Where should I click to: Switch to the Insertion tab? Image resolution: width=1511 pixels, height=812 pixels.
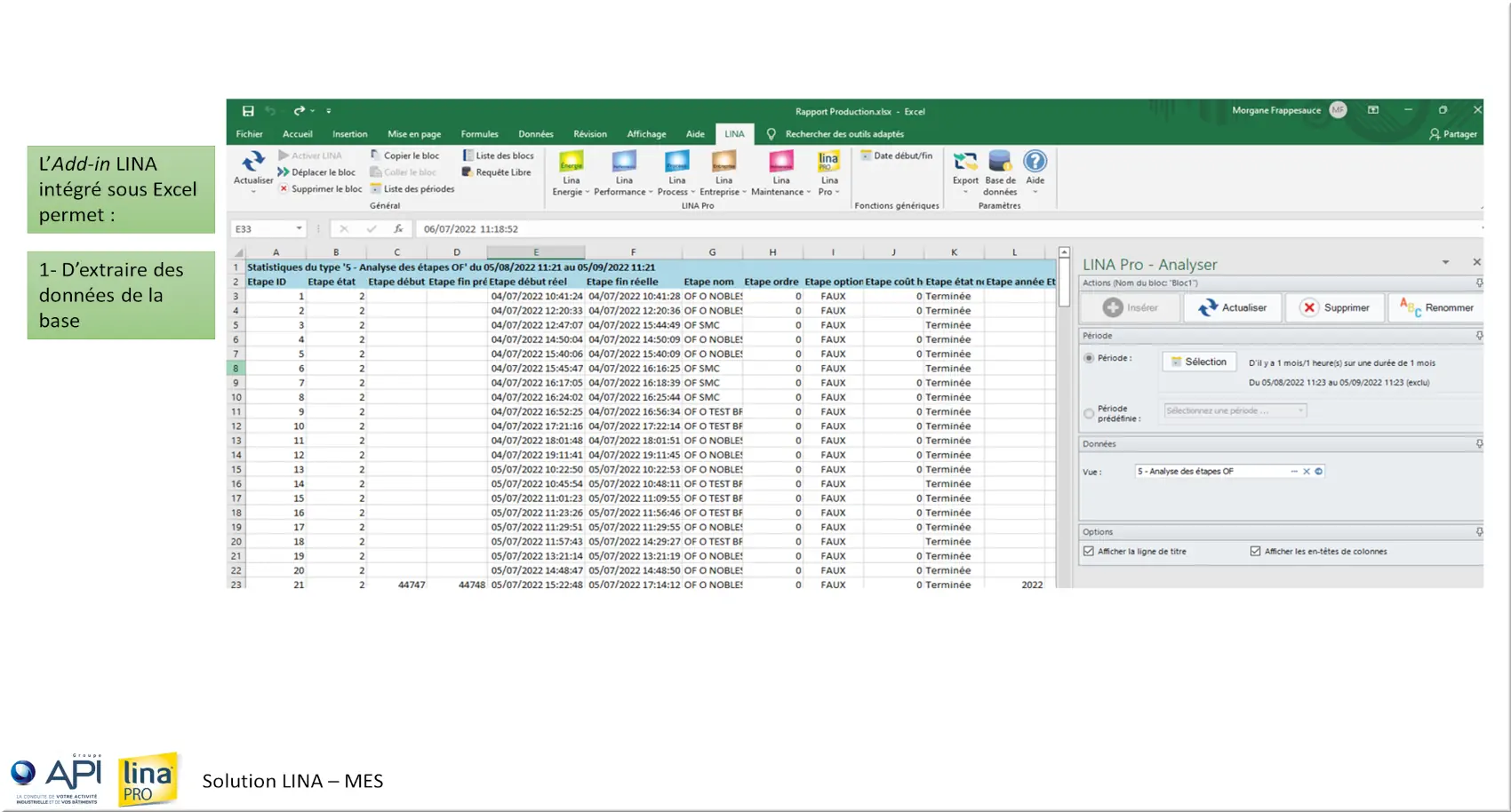click(349, 134)
